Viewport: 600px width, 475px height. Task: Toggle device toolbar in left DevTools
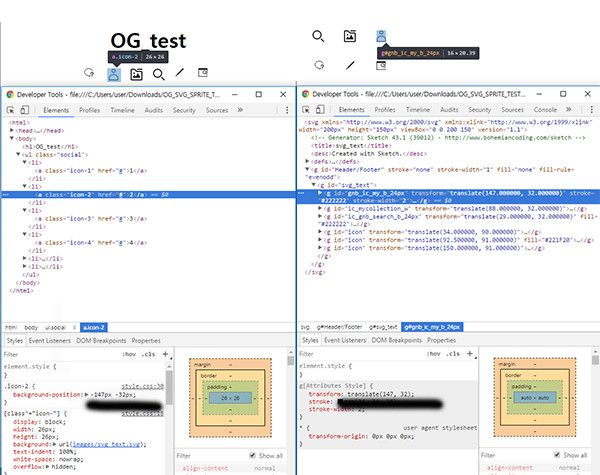tap(24, 110)
